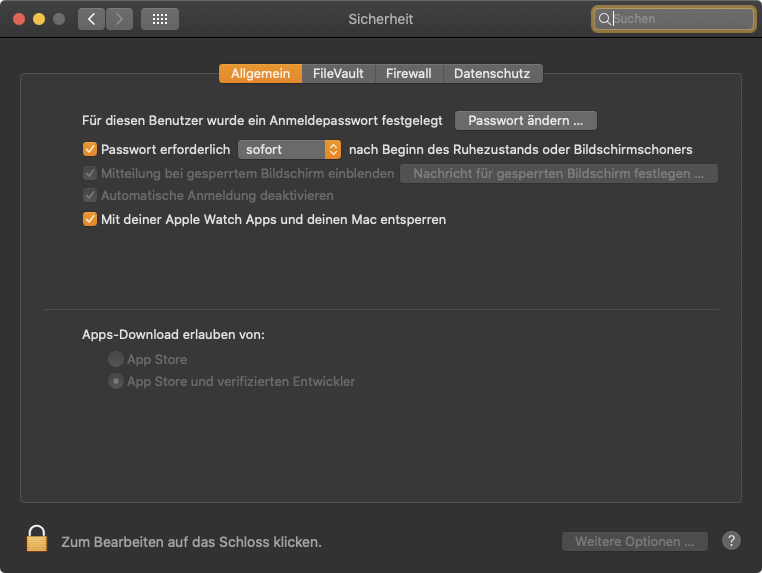This screenshot has width=762, height=573.
Task: Go back with the left arrow
Action: pyautogui.click(x=91, y=19)
